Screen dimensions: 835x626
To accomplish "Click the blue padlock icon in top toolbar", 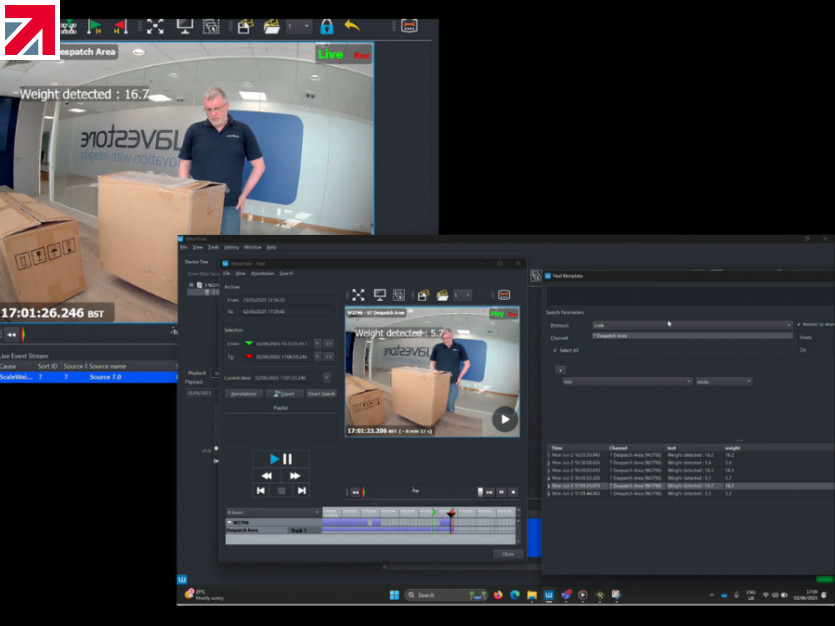I will click(x=326, y=26).
